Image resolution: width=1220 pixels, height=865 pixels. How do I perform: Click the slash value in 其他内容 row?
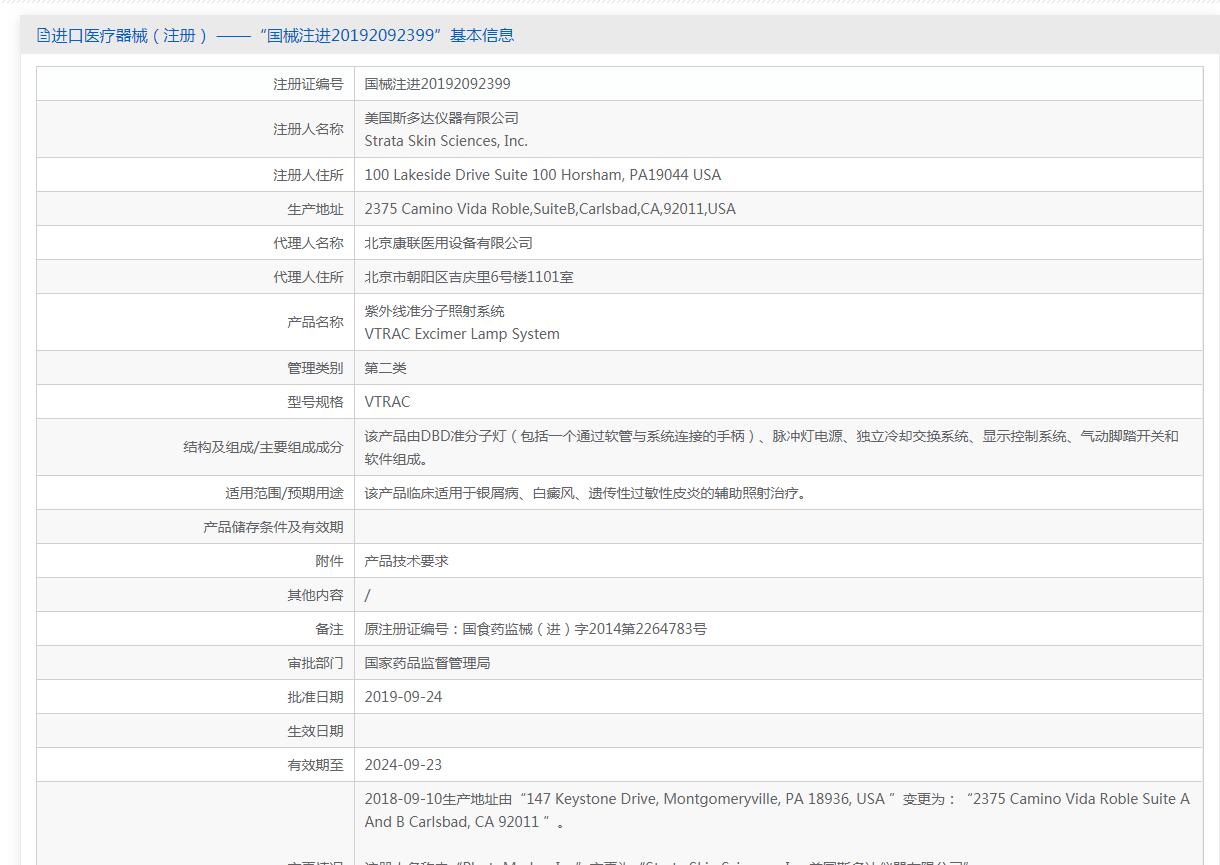[x=367, y=595]
